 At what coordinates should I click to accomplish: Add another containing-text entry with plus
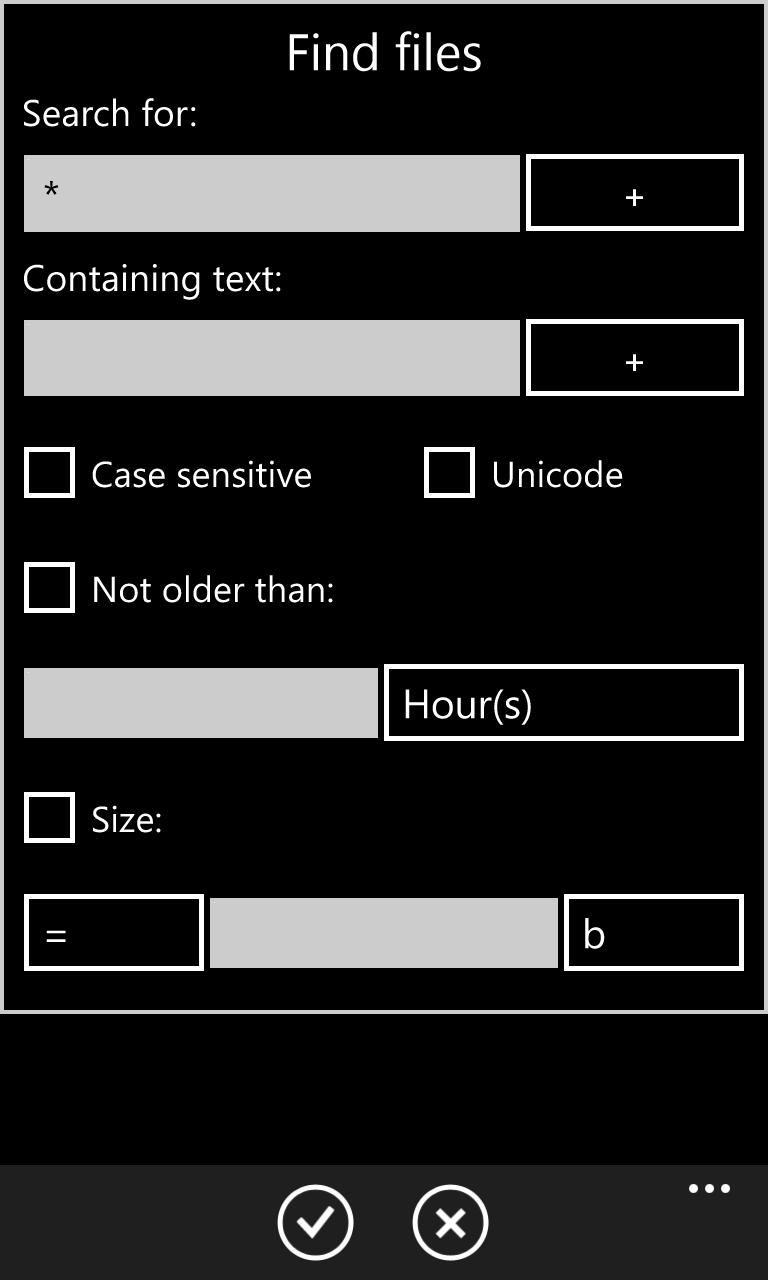click(x=634, y=358)
